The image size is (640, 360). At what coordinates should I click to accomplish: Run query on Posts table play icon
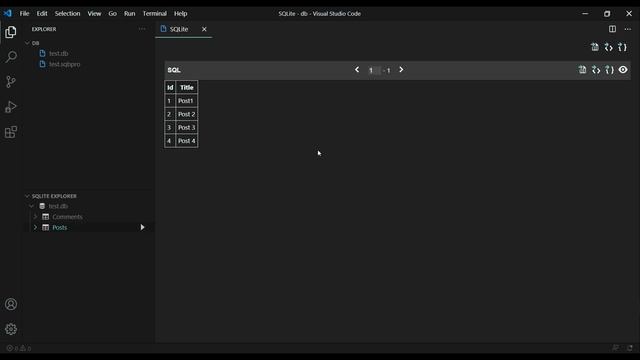tap(142, 227)
